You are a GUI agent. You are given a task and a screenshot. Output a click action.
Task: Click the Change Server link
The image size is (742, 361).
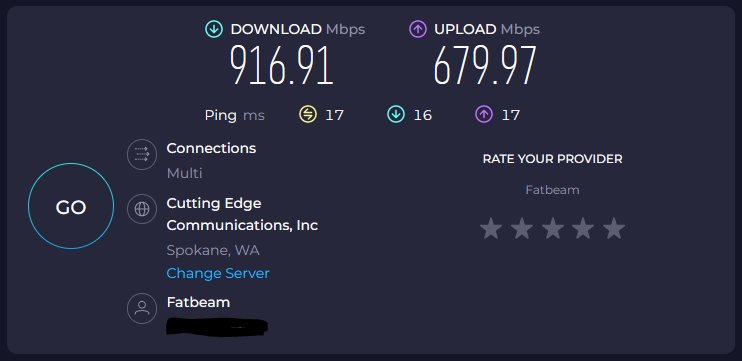(218, 273)
